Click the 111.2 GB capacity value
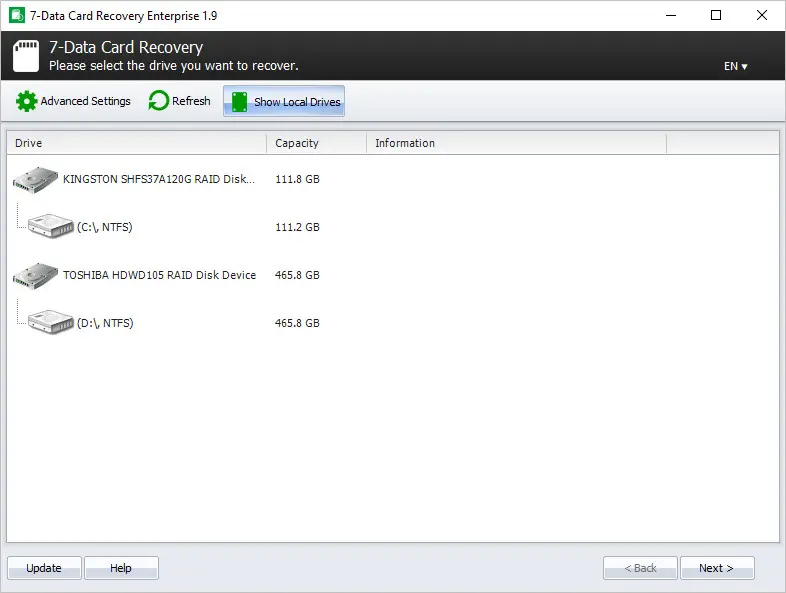 click(297, 227)
